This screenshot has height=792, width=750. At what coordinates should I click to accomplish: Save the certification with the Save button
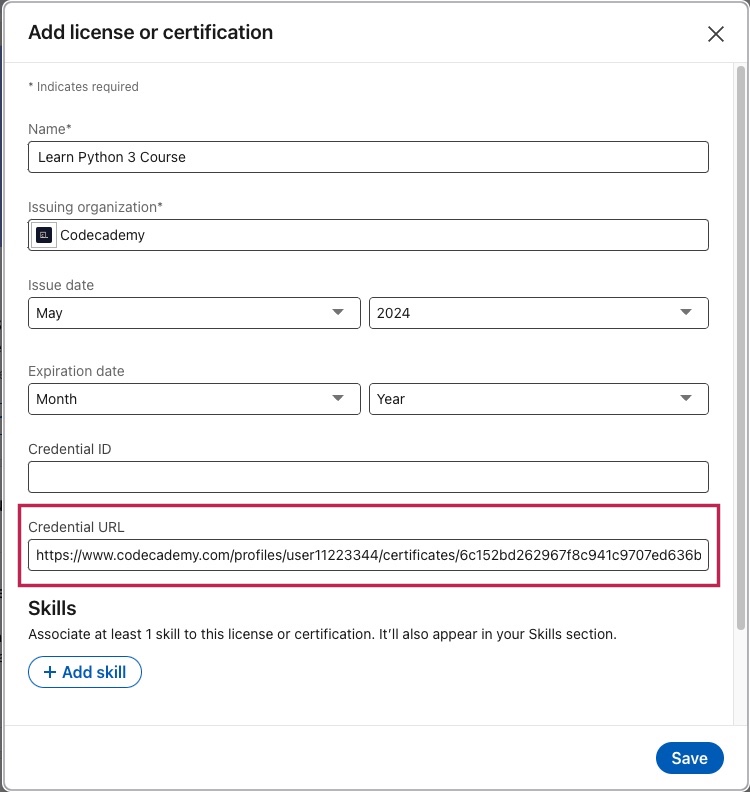pos(689,758)
